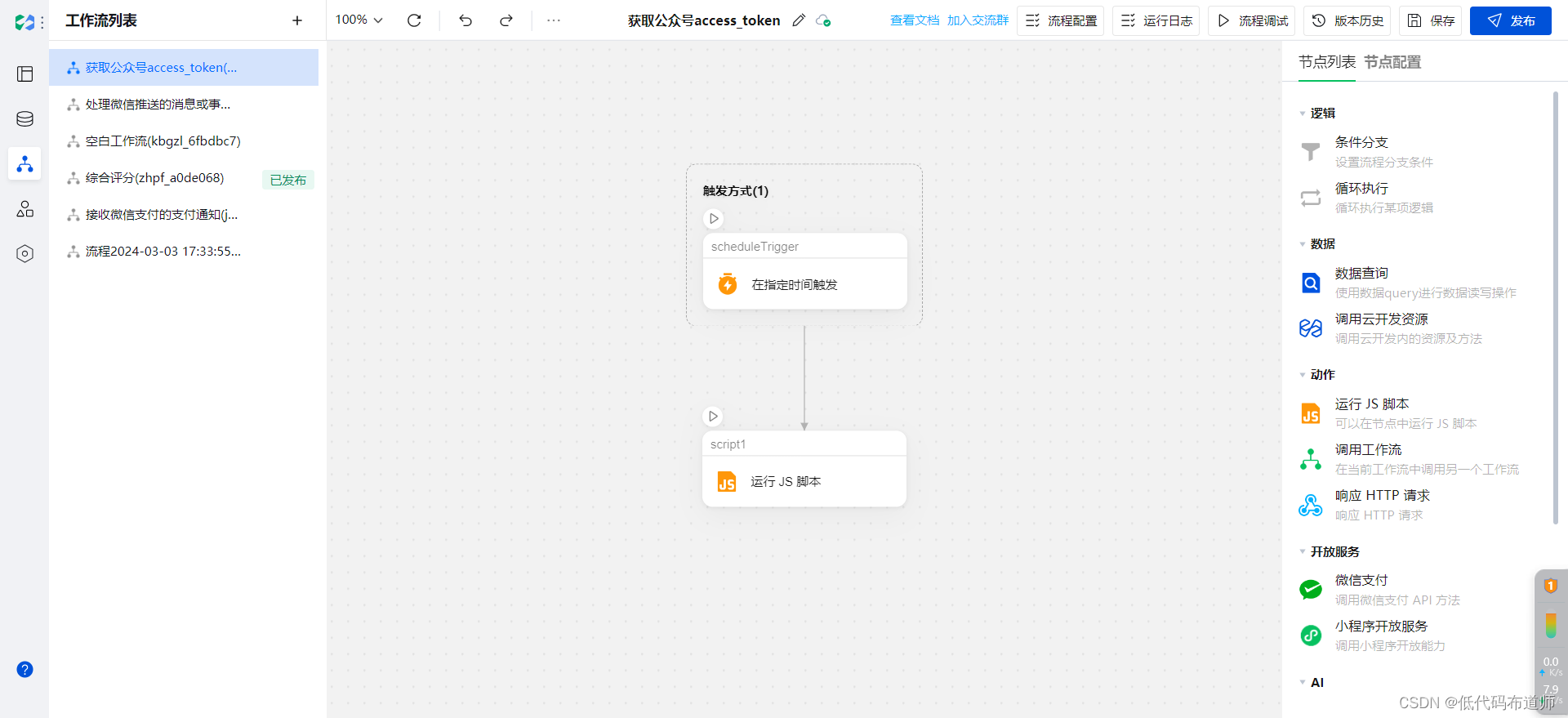The image size is (1568, 718).
Task: Open 接收微信支付的支付通知 workflow
Action: (x=184, y=215)
